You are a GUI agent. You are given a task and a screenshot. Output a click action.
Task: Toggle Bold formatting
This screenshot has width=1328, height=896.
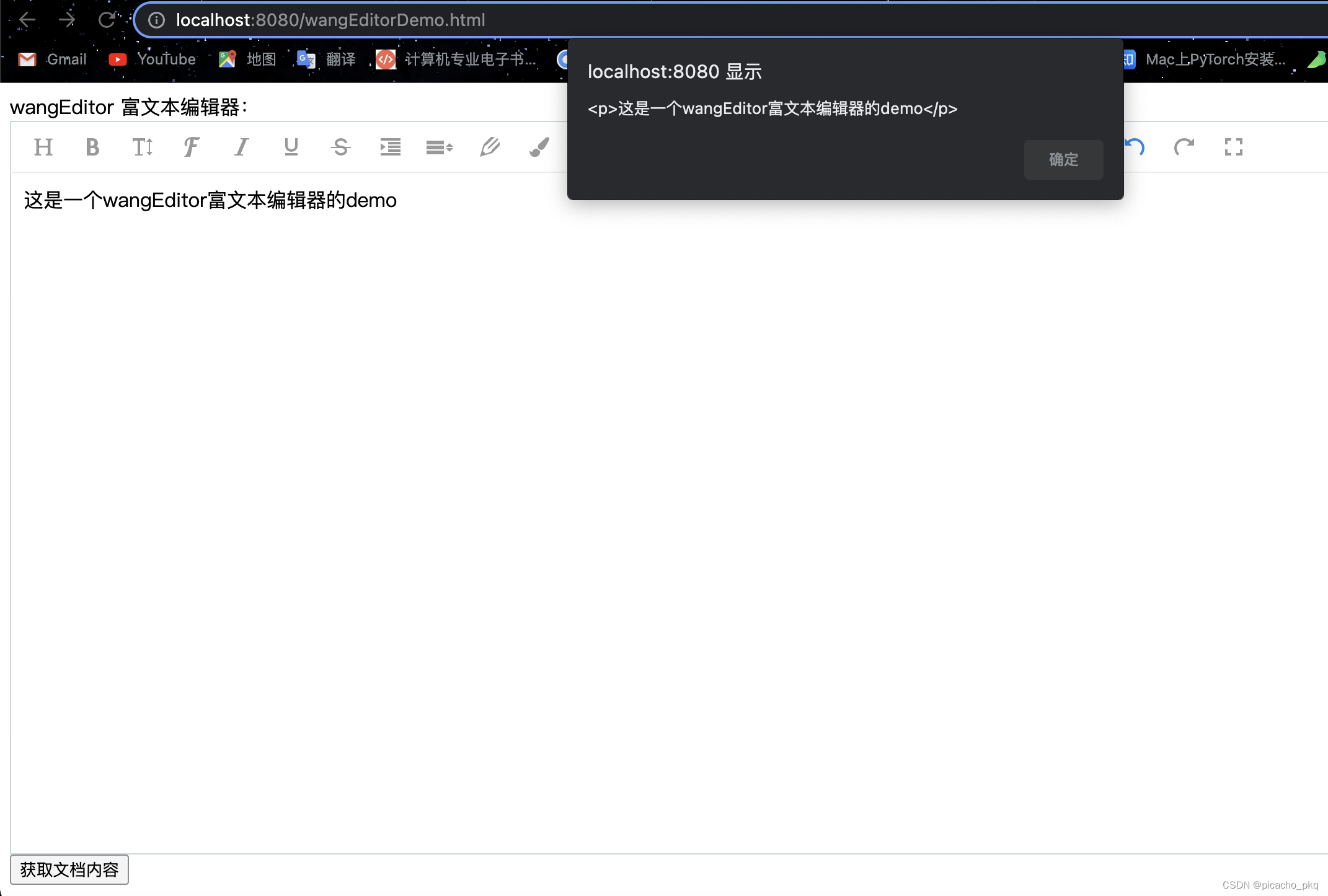pyautogui.click(x=92, y=147)
